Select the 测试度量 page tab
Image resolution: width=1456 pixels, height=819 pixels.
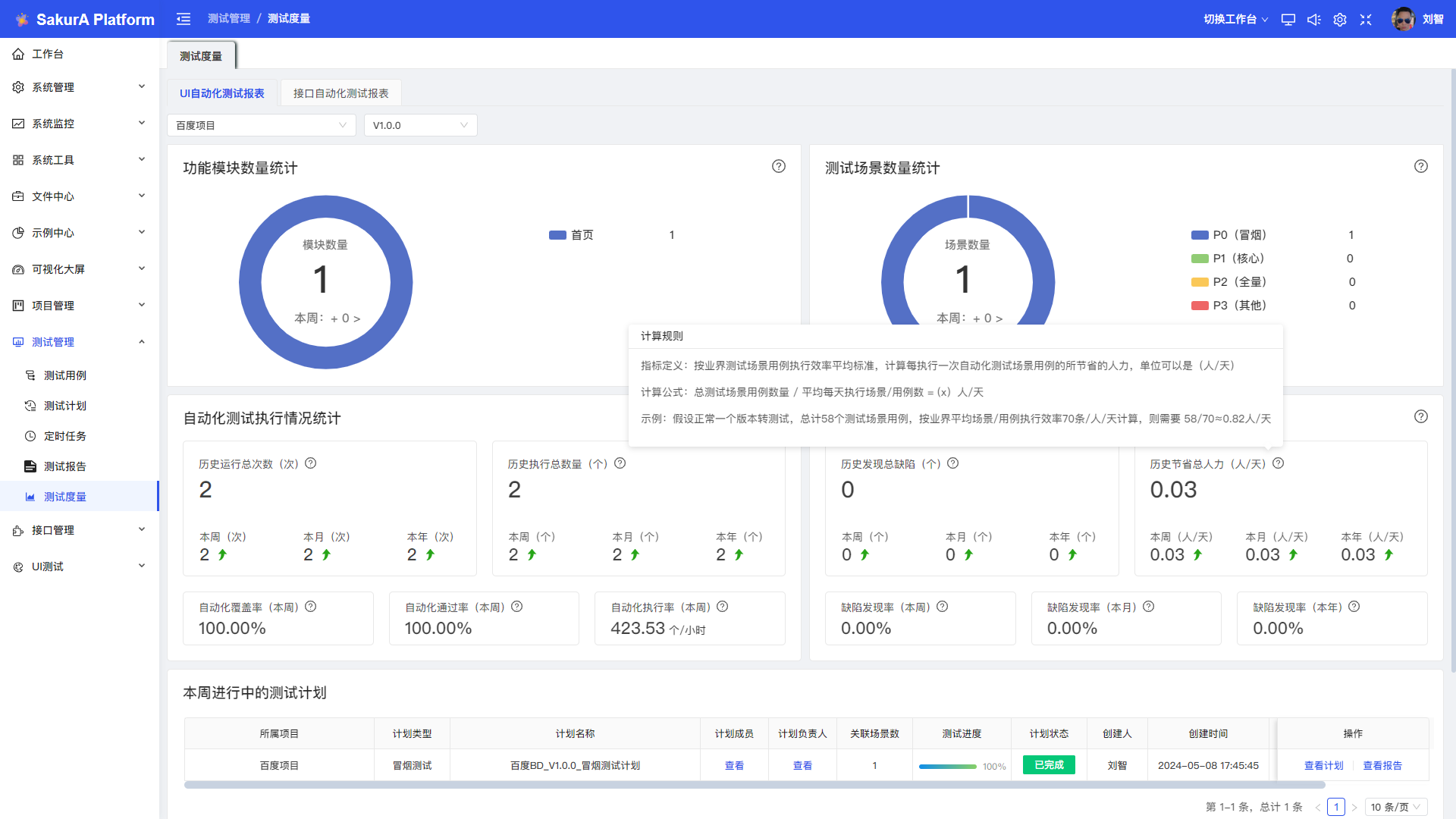[x=201, y=56]
